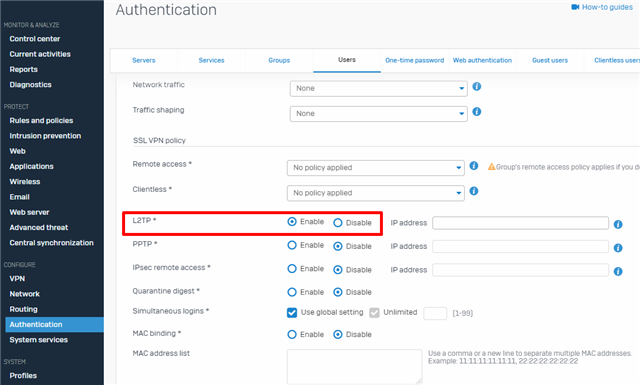Click info icon beside IPsec IP address
This screenshot has height=385, width=640.
(618, 272)
